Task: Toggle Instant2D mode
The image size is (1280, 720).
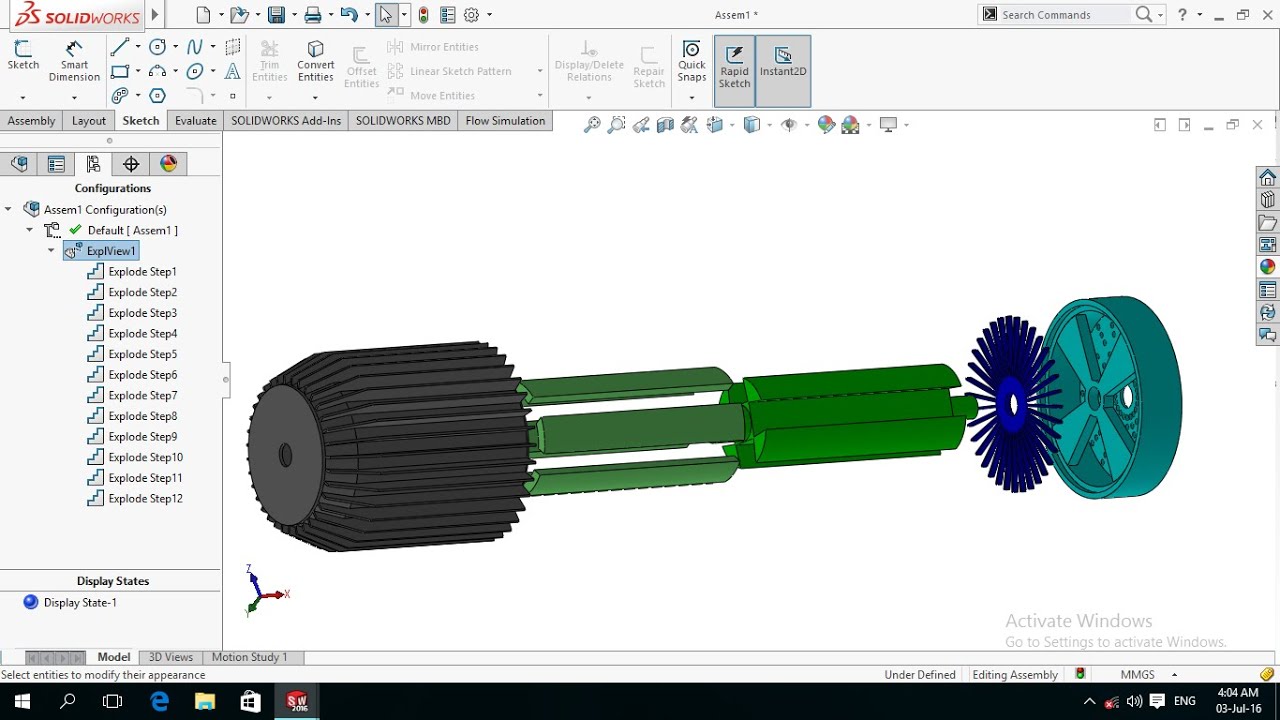Action: coord(783,70)
